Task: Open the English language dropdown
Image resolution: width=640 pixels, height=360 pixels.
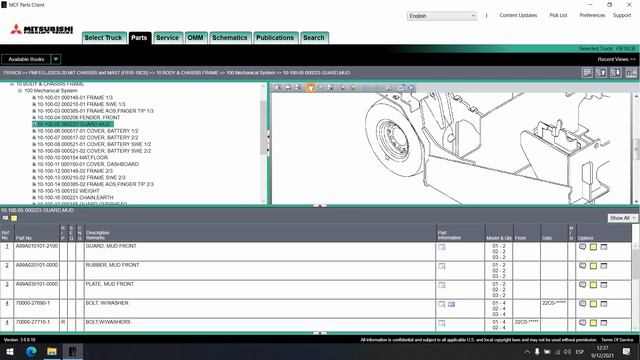Action: (442, 16)
